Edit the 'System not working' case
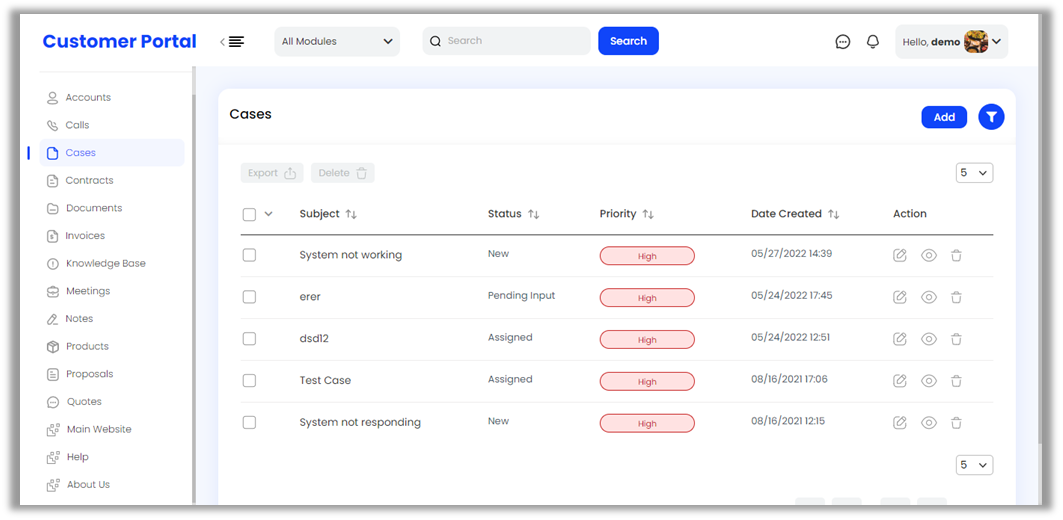 click(900, 255)
